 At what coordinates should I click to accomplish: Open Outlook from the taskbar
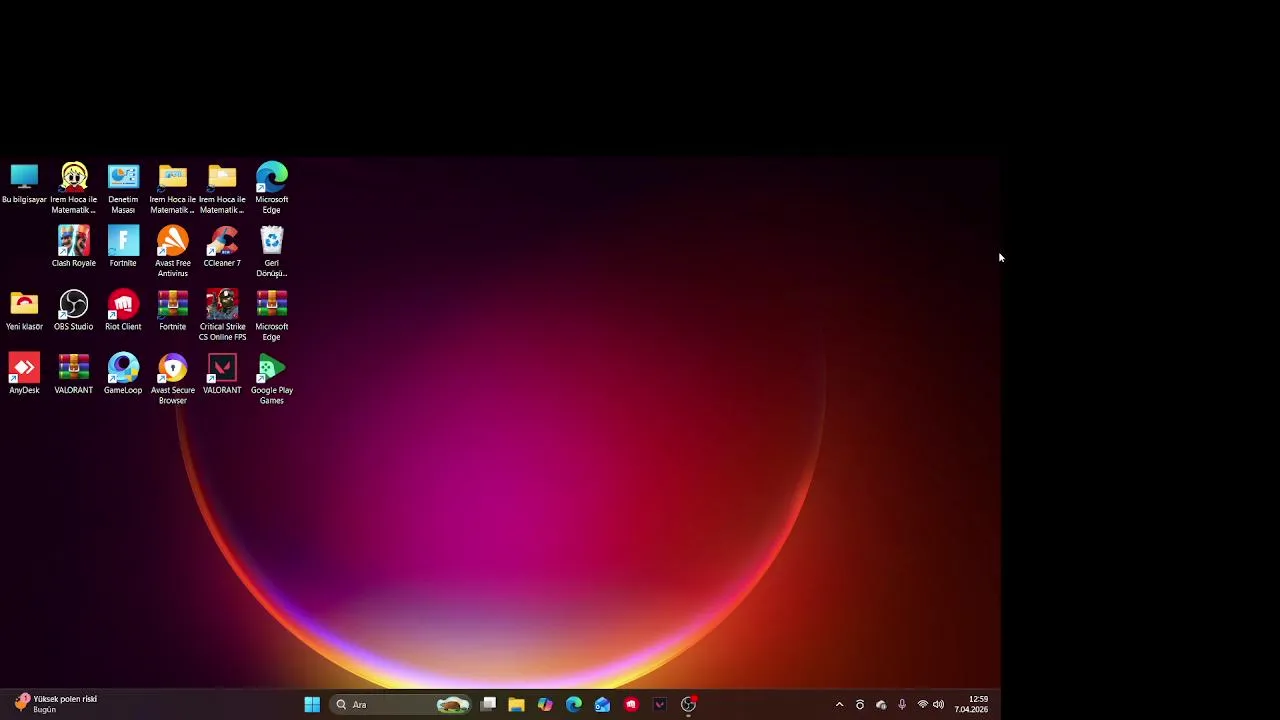pyautogui.click(x=602, y=705)
